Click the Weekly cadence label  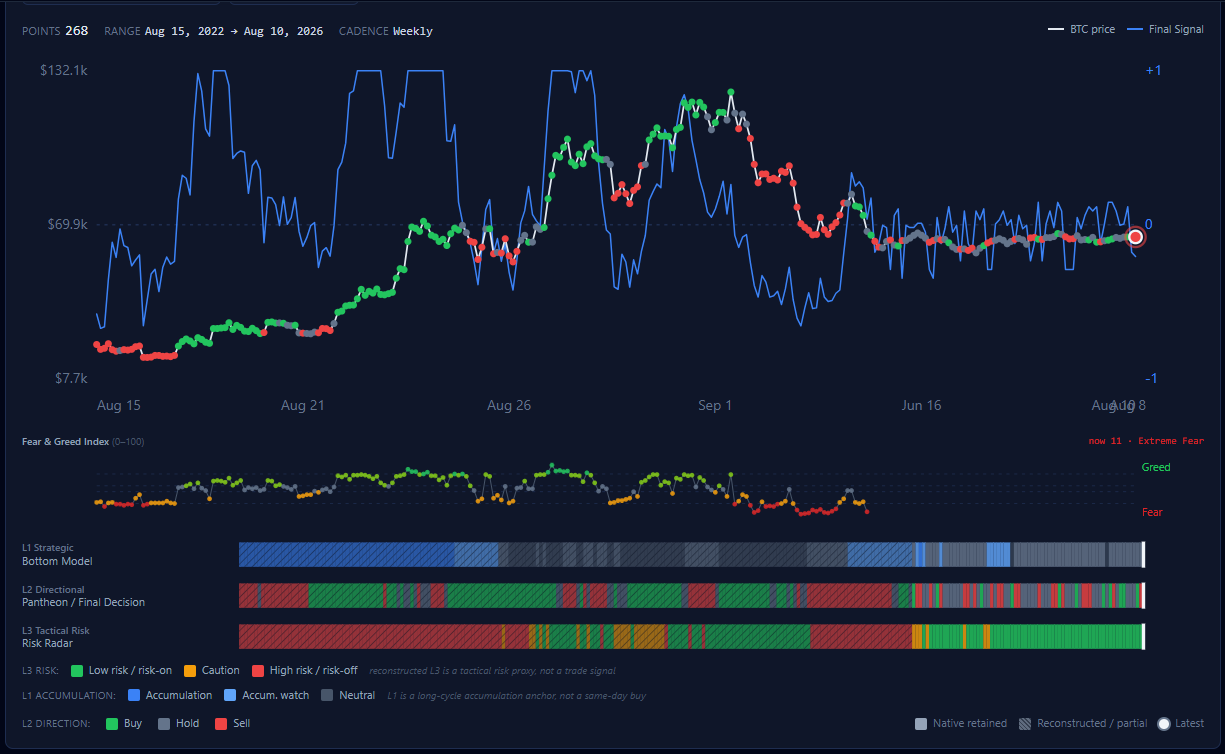pos(413,31)
